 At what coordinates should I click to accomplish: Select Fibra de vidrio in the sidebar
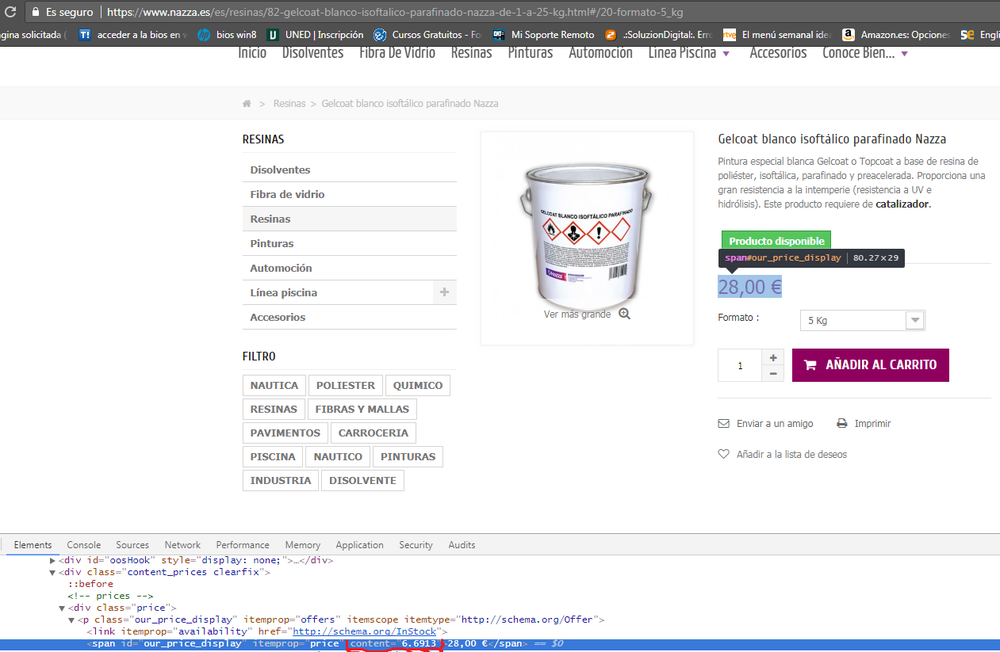[x=349, y=195]
